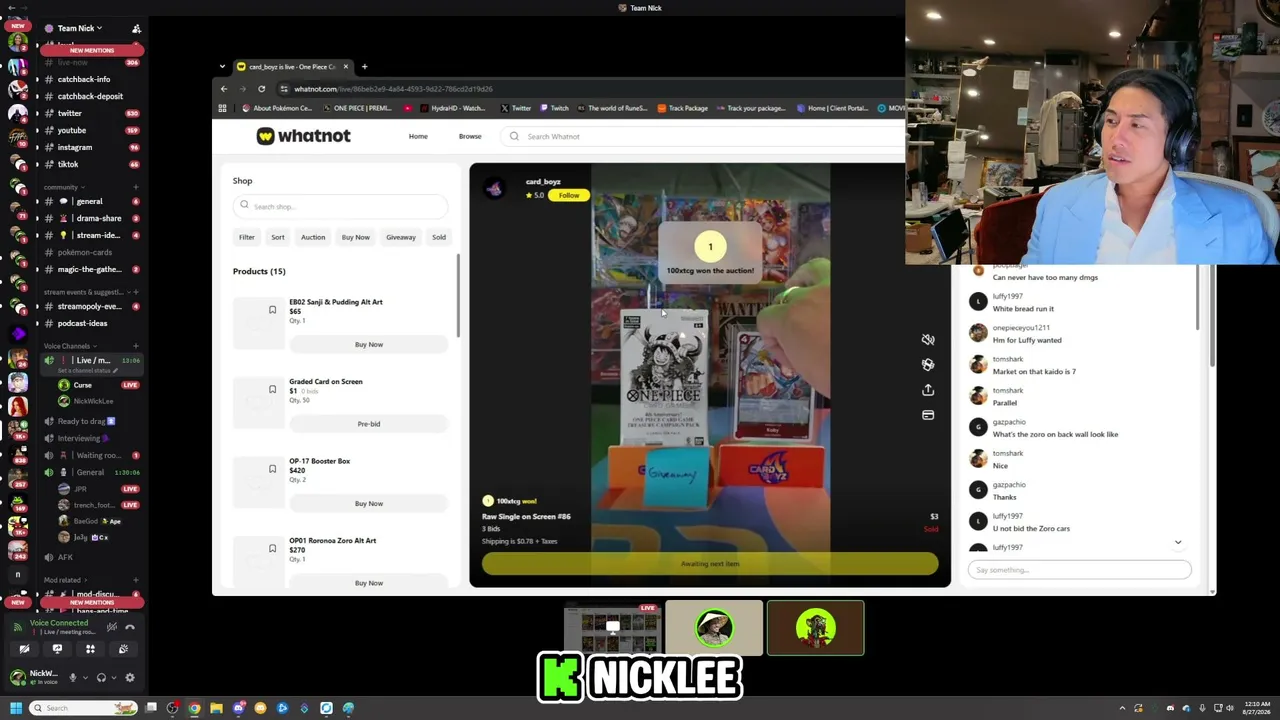The image size is (1280, 720).
Task: Open the twitter Discord channel
Action: tap(70, 113)
